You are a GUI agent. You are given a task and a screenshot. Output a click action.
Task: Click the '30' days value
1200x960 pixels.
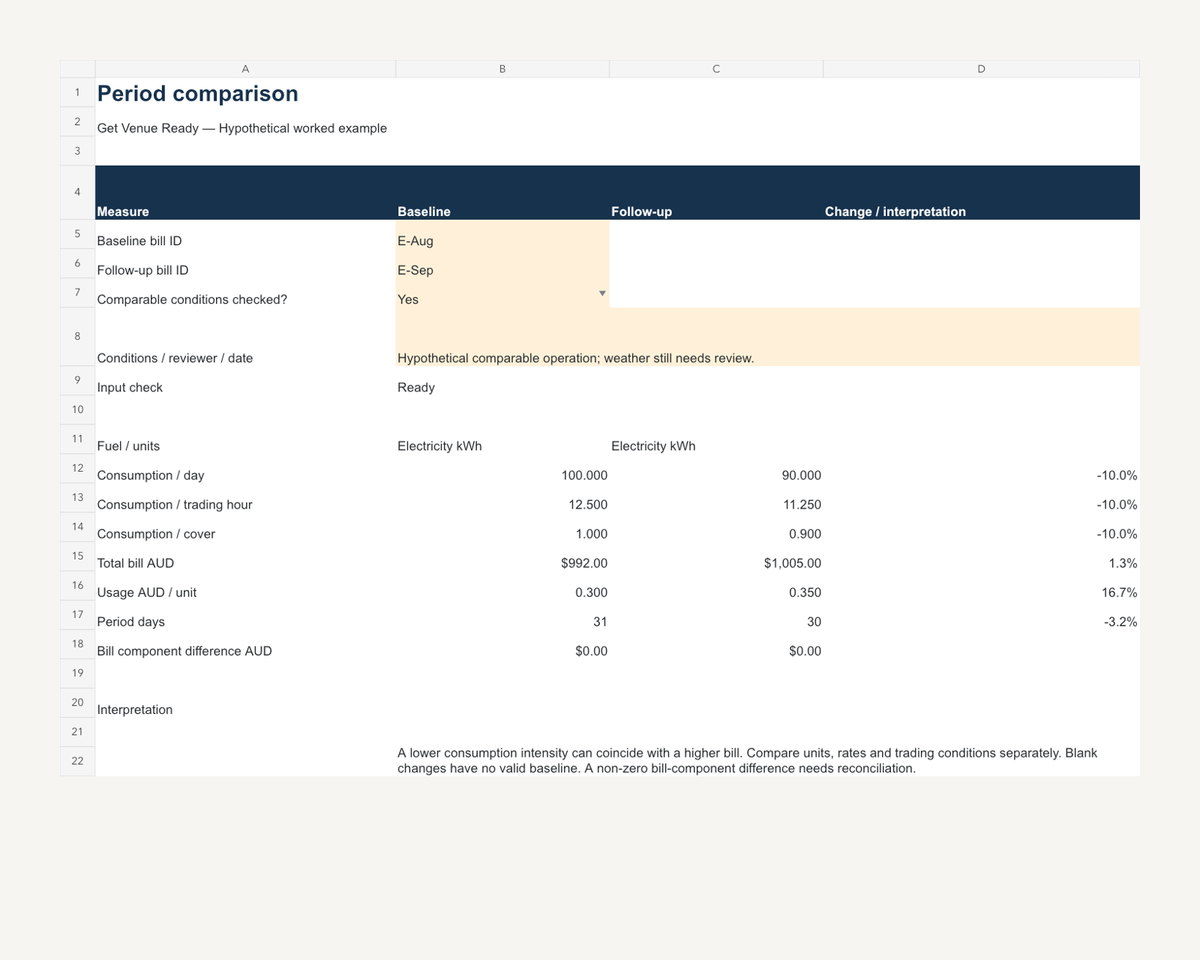[814, 621]
